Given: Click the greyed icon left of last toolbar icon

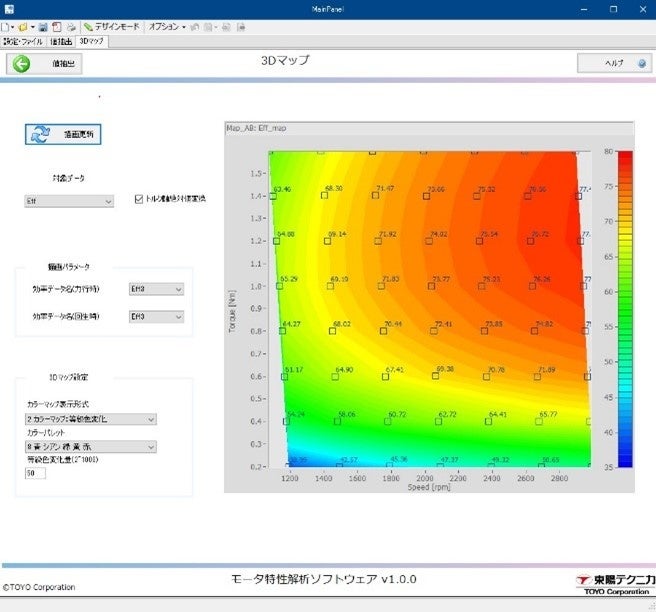Looking at the screenshot, I should (x=226, y=27).
